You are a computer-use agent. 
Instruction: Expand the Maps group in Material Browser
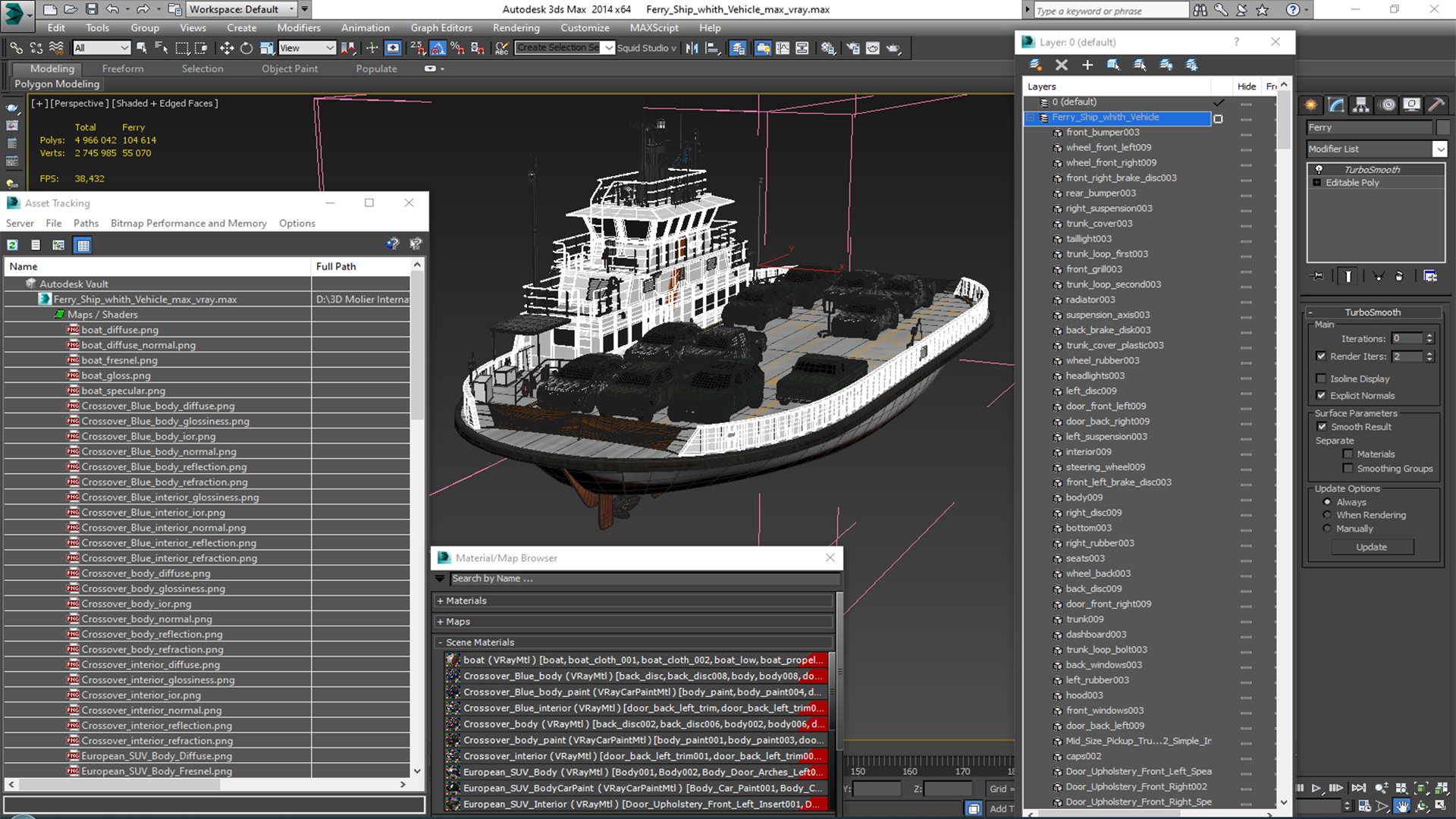pos(441,622)
